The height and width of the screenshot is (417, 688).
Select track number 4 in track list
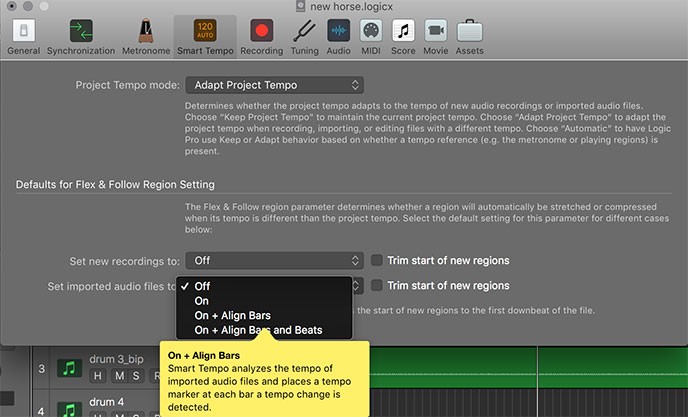coord(41,411)
